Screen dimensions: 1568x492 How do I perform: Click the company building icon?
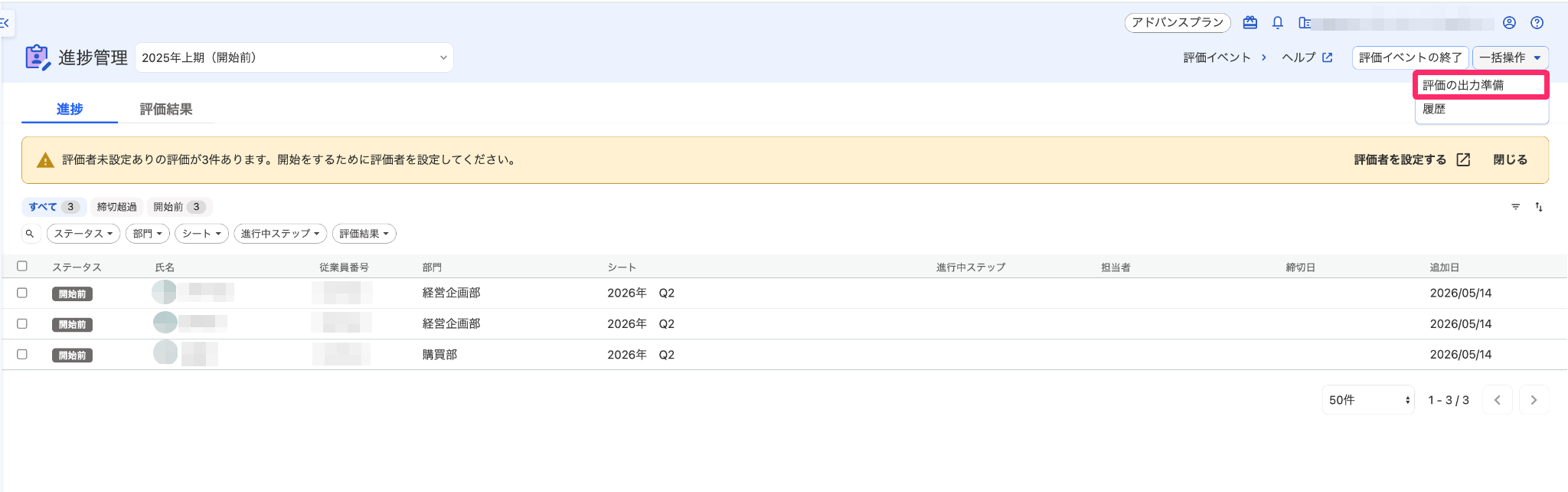pos(1305,23)
